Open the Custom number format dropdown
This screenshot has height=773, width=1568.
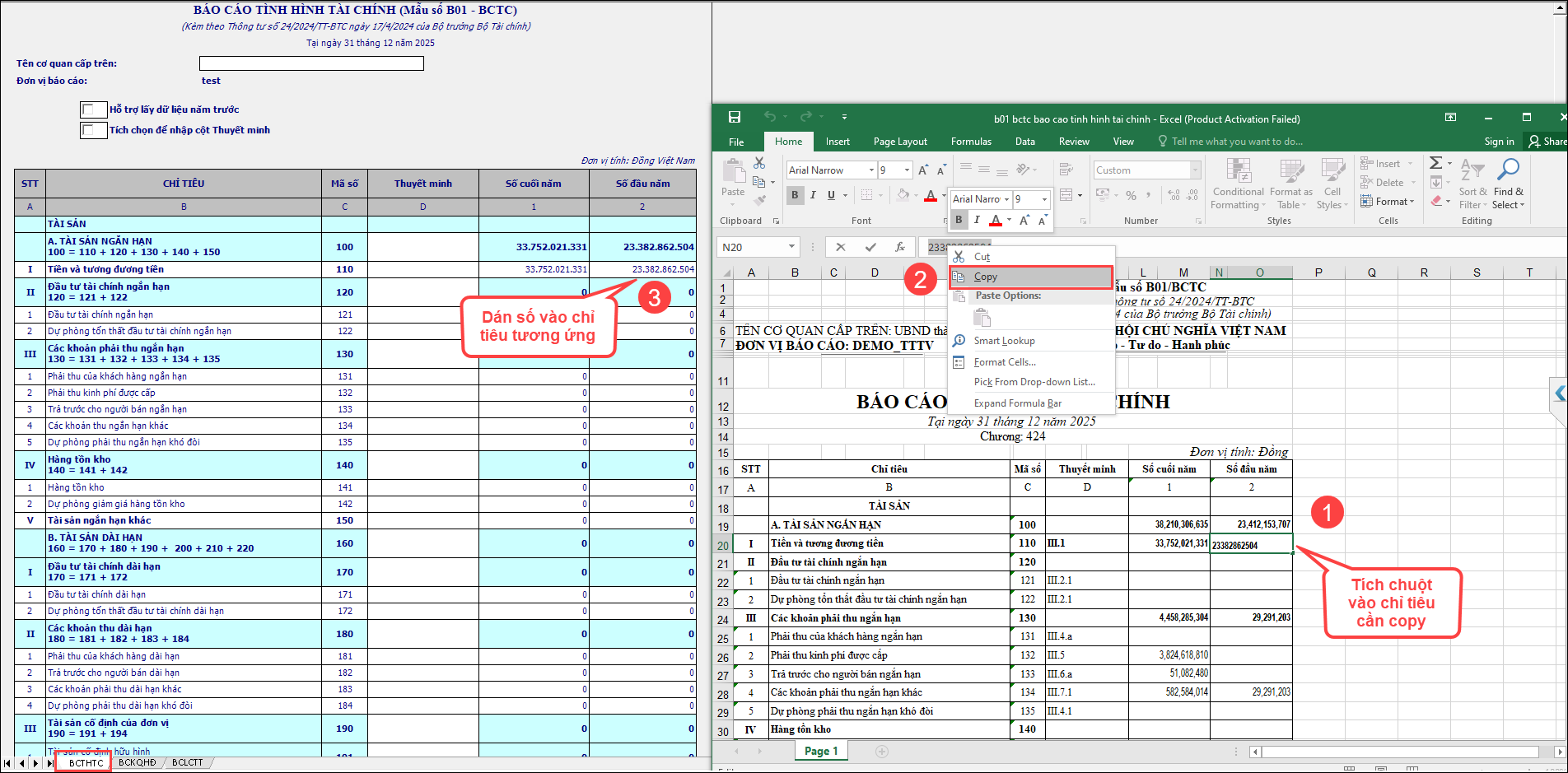coord(1195,170)
